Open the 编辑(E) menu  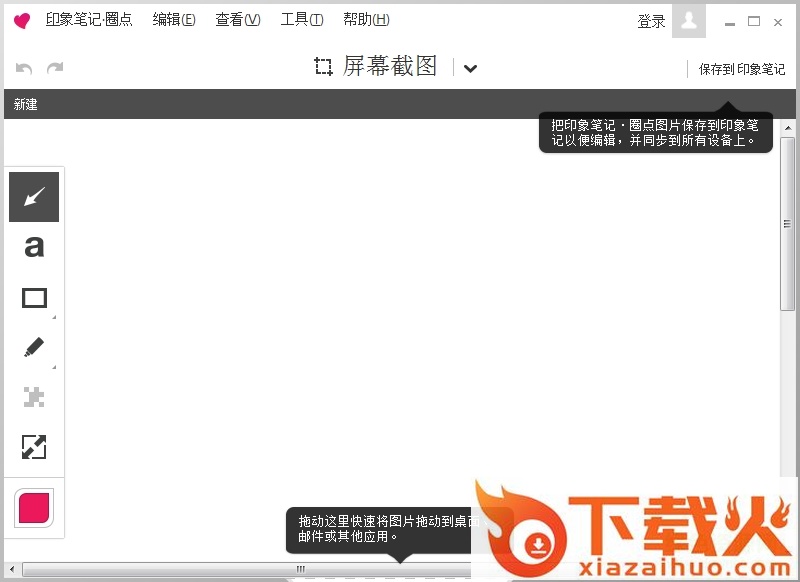[174, 19]
